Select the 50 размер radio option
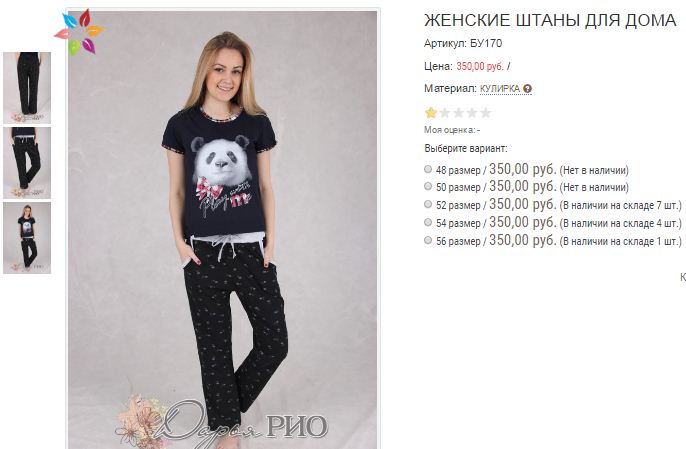 tap(428, 186)
